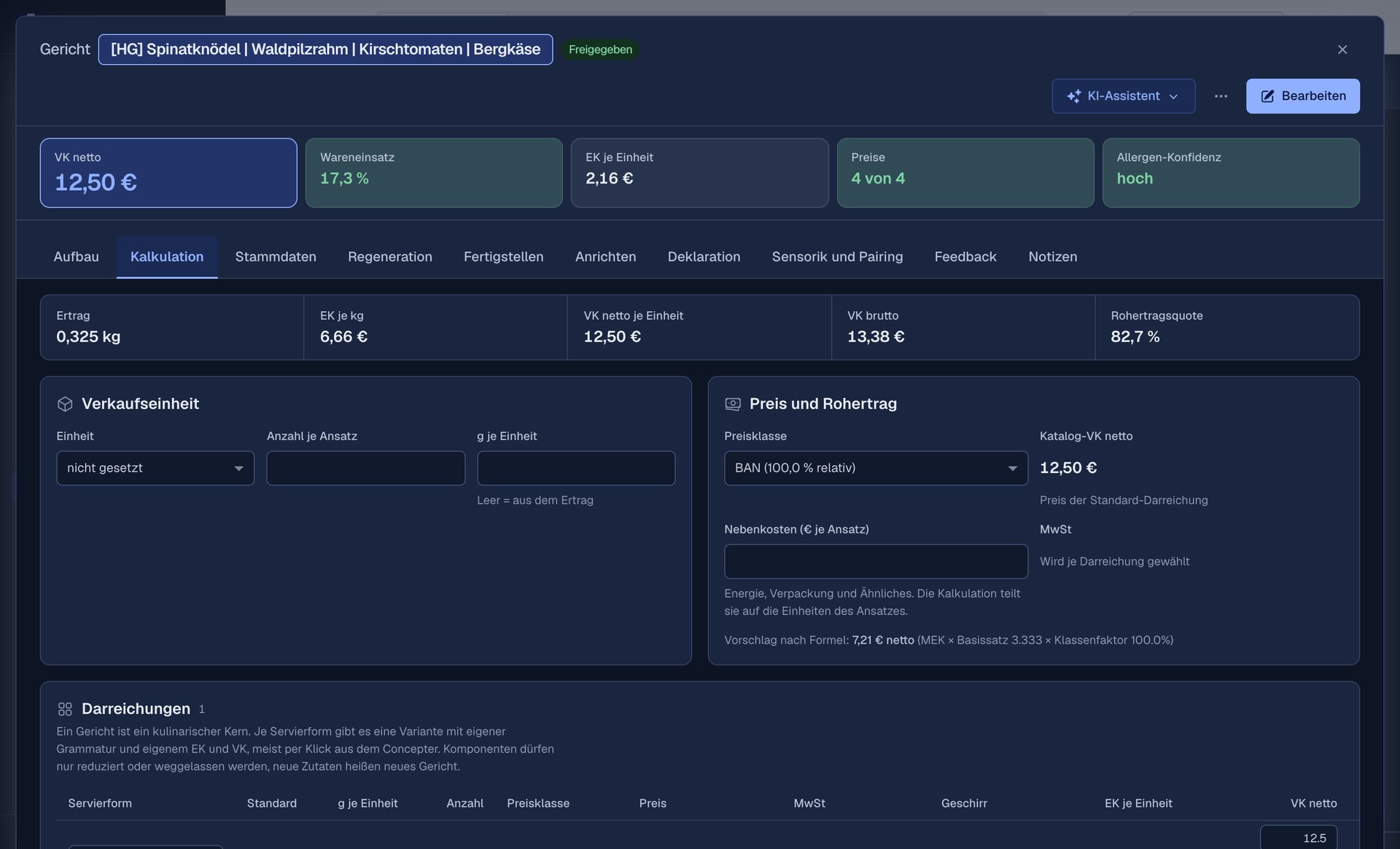1400x849 pixels.
Task: Select the VK netto 12,50 € card
Action: tap(168, 173)
